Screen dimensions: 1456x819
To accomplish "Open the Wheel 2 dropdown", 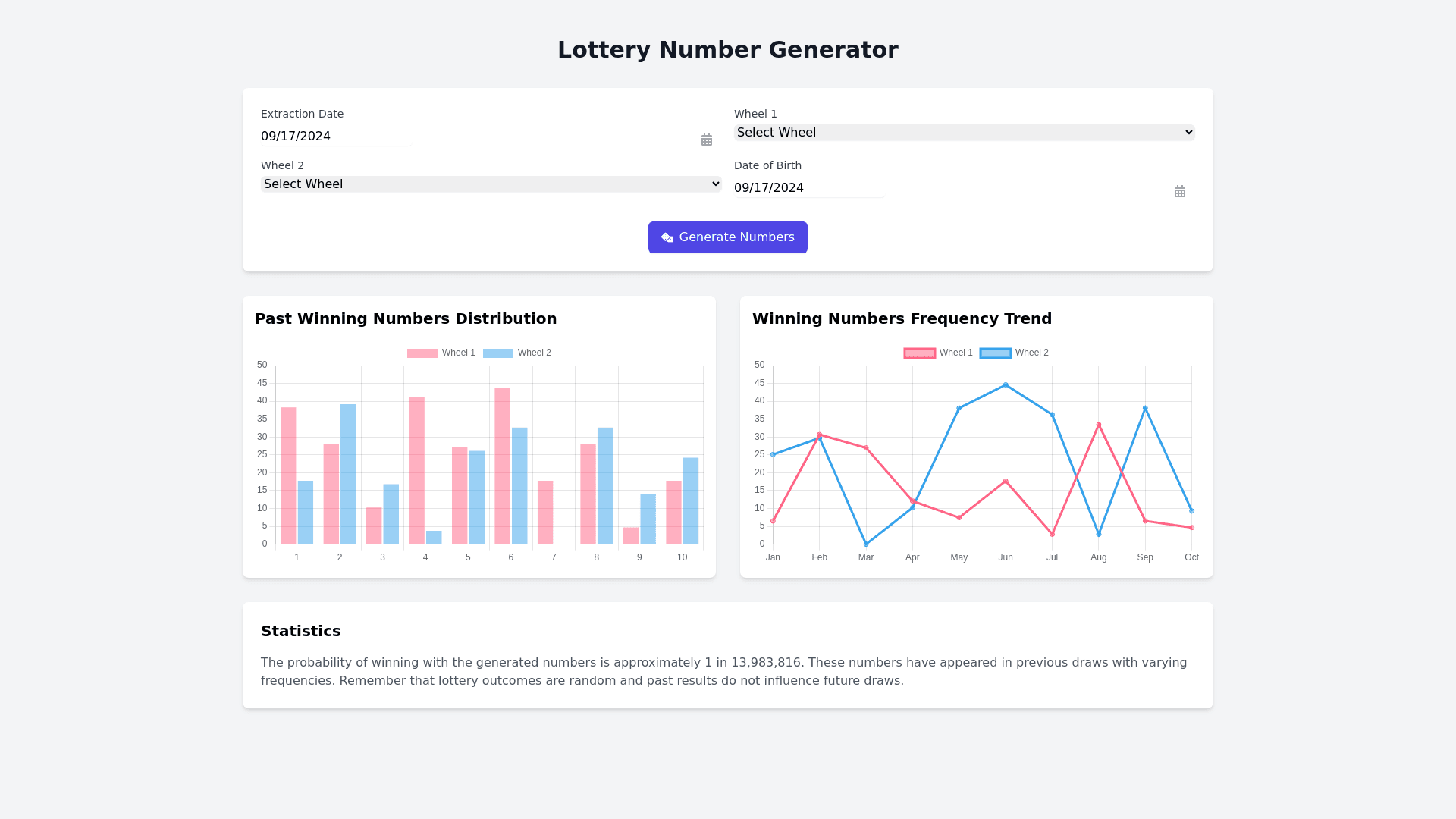I will (x=491, y=184).
